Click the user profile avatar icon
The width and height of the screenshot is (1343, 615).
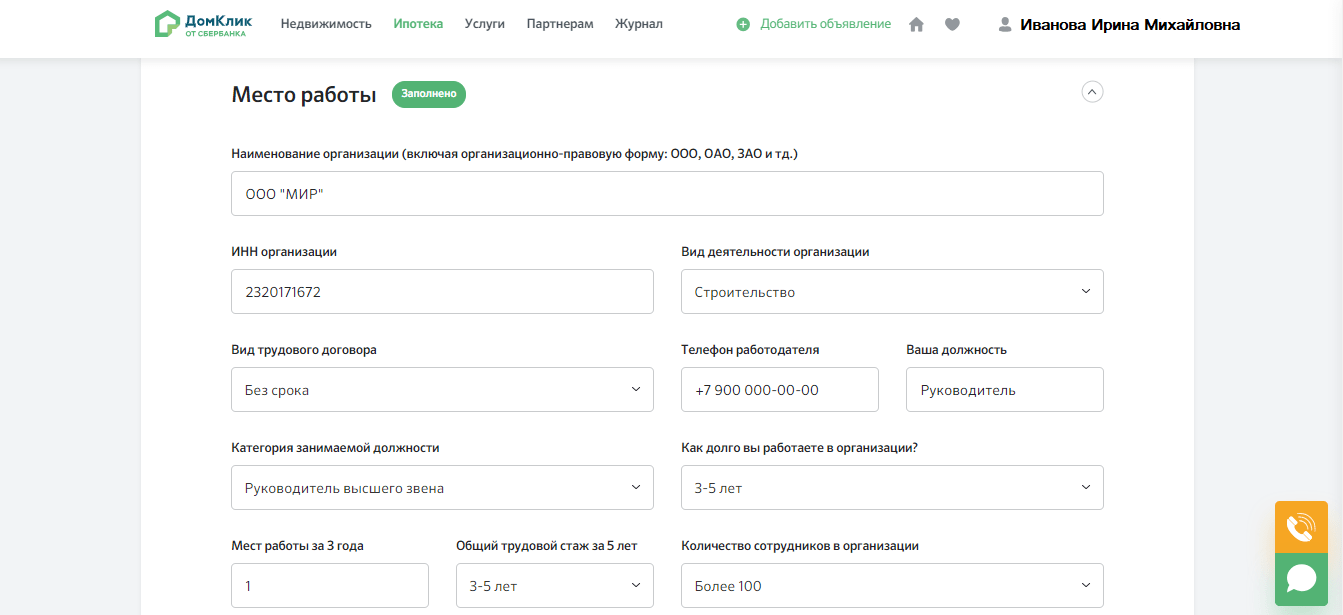[1005, 24]
